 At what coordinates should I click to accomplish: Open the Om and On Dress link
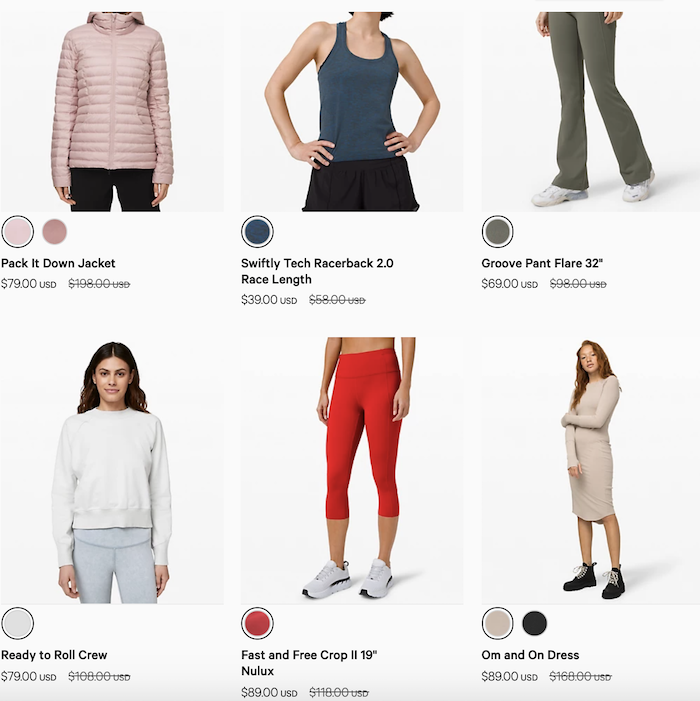[530, 655]
